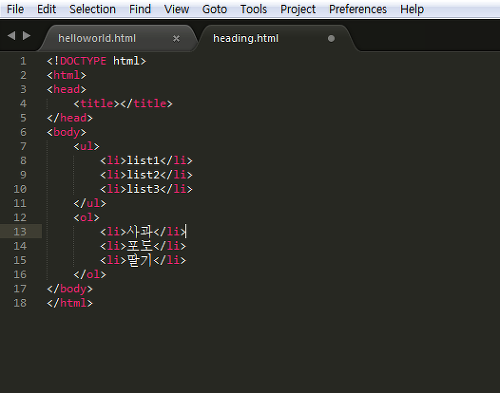Image resolution: width=500 pixels, height=393 pixels.
Task: Click the opening <body> tag
Action: 66,132
